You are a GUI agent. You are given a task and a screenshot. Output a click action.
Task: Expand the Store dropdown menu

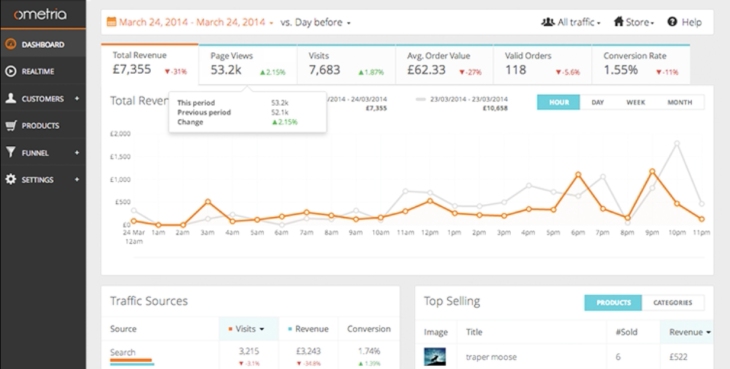pos(634,22)
